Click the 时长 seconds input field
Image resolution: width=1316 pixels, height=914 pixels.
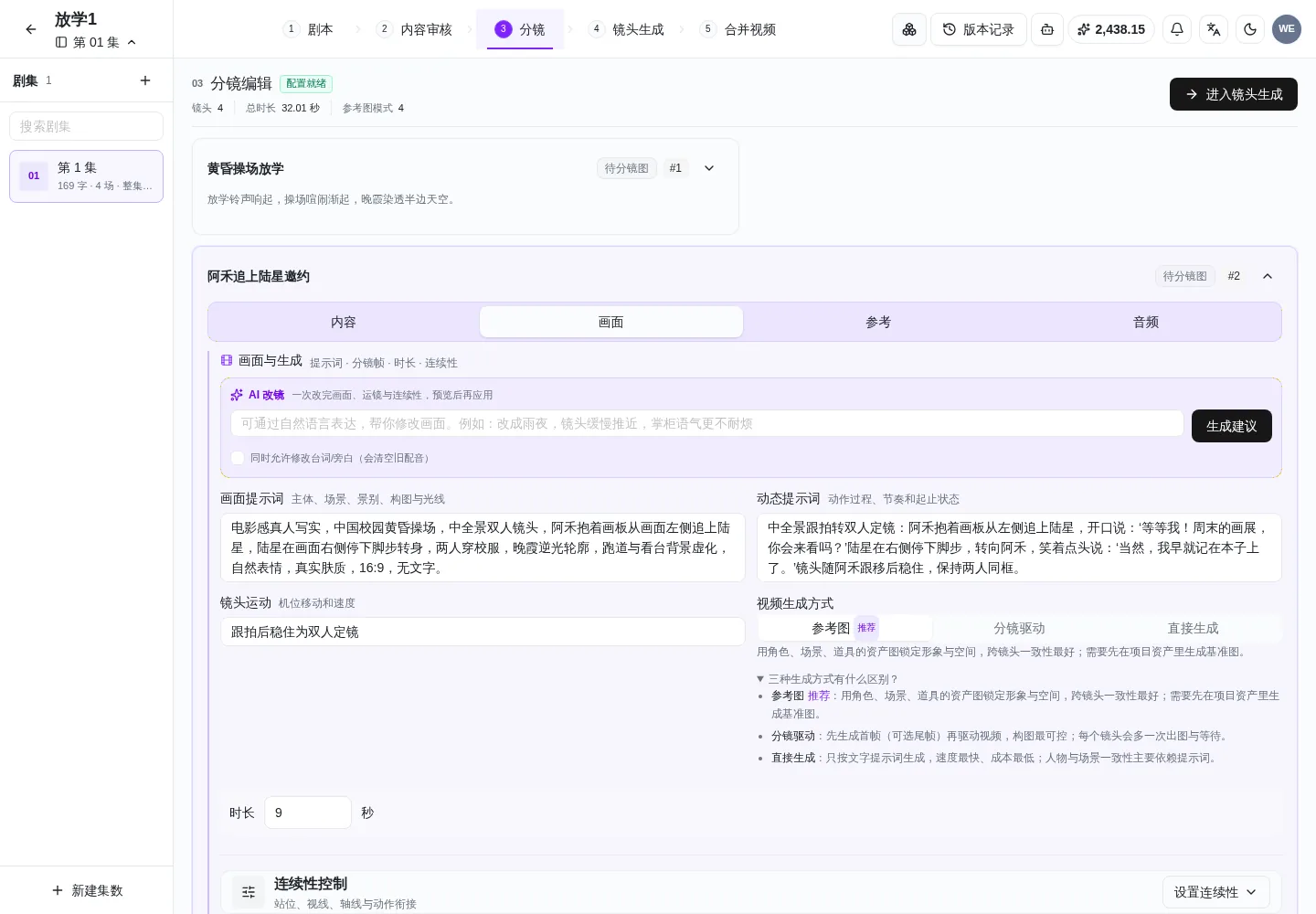click(308, 813)
